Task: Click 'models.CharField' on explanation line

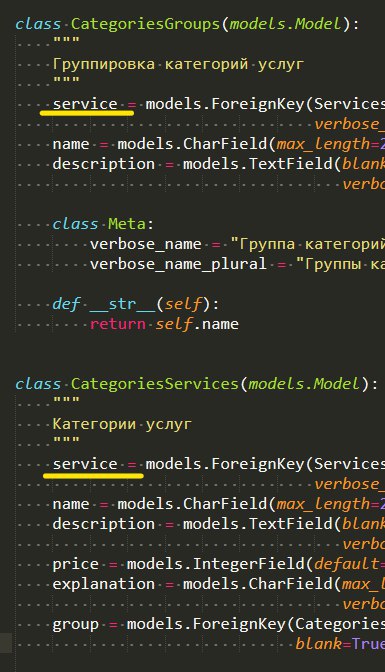Action: coord(258,584)
